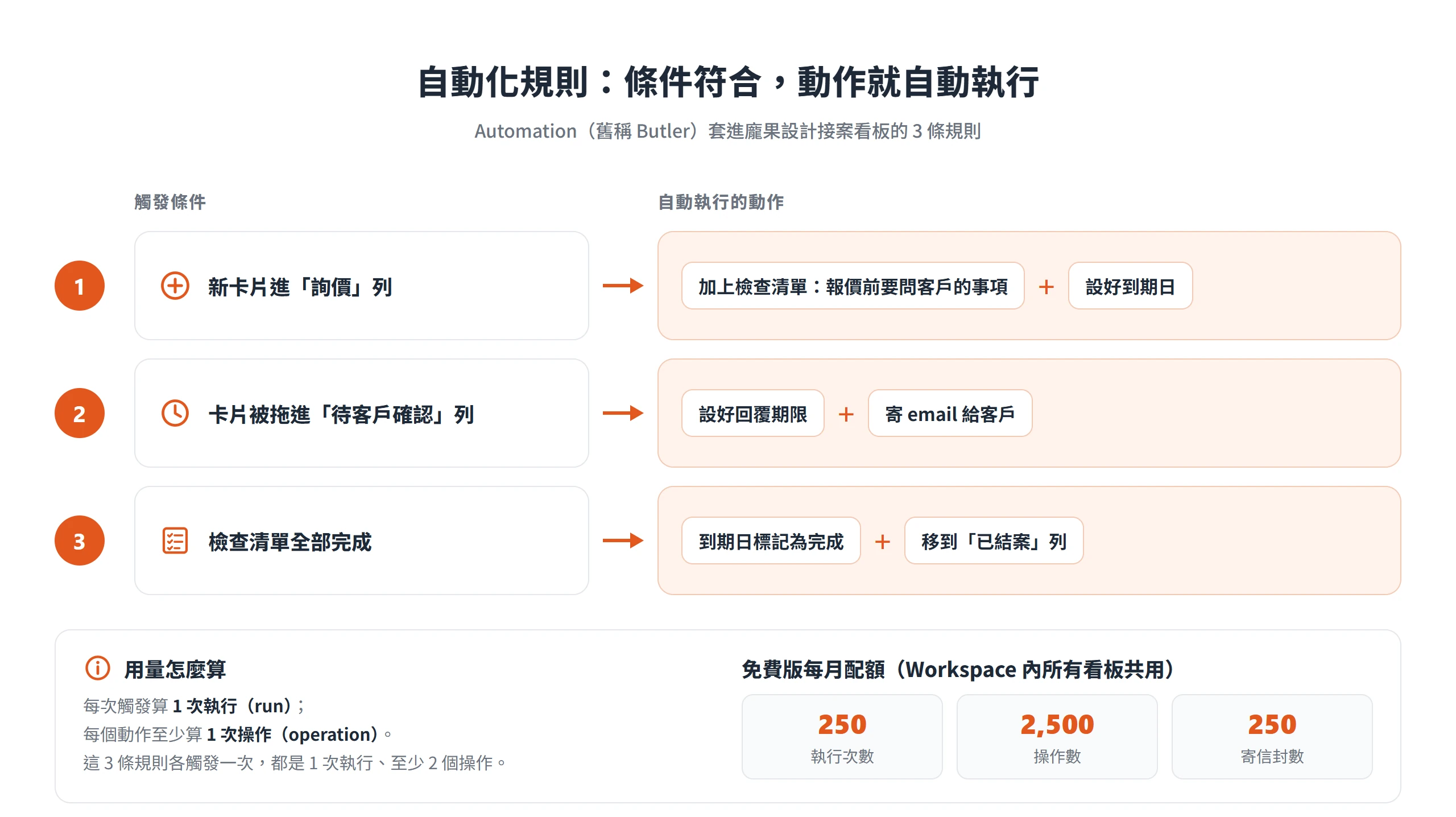Select the 移到「已結案」列 action chip

[994, 541]
